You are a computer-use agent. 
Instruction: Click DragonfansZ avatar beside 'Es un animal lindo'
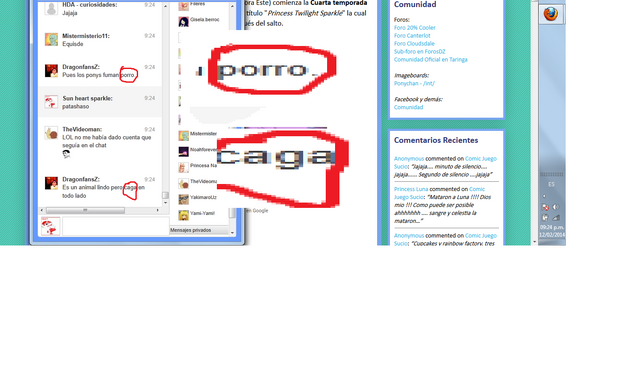pyautogui.click(x=51, y=183)
